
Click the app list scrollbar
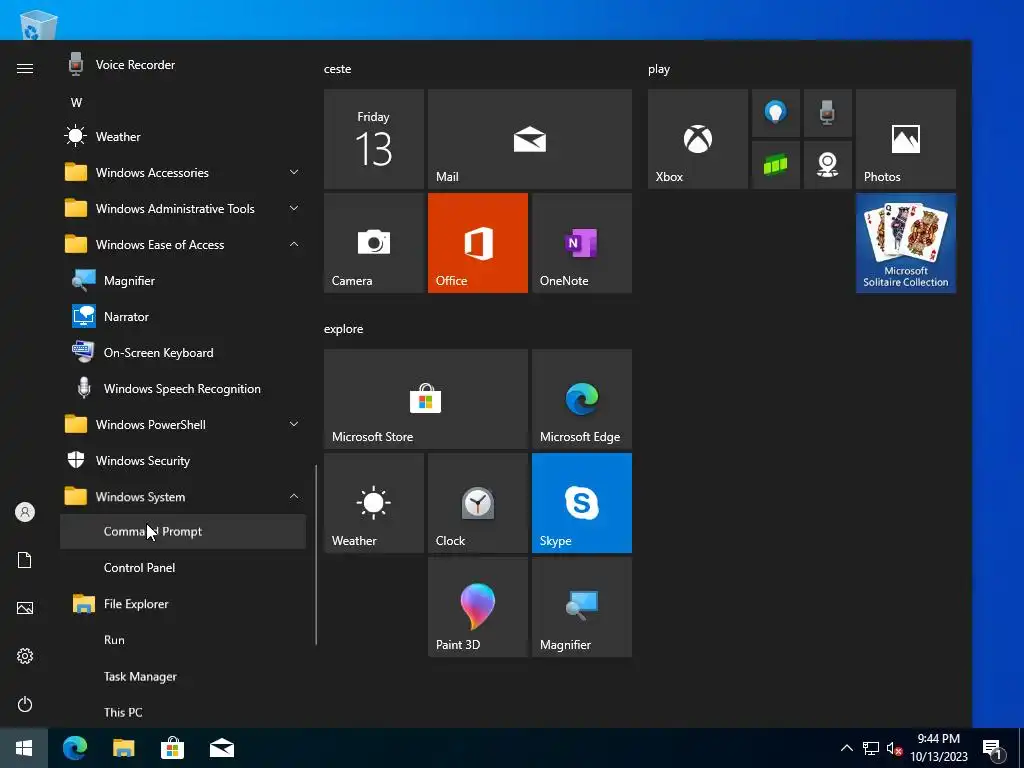[316, 555]
